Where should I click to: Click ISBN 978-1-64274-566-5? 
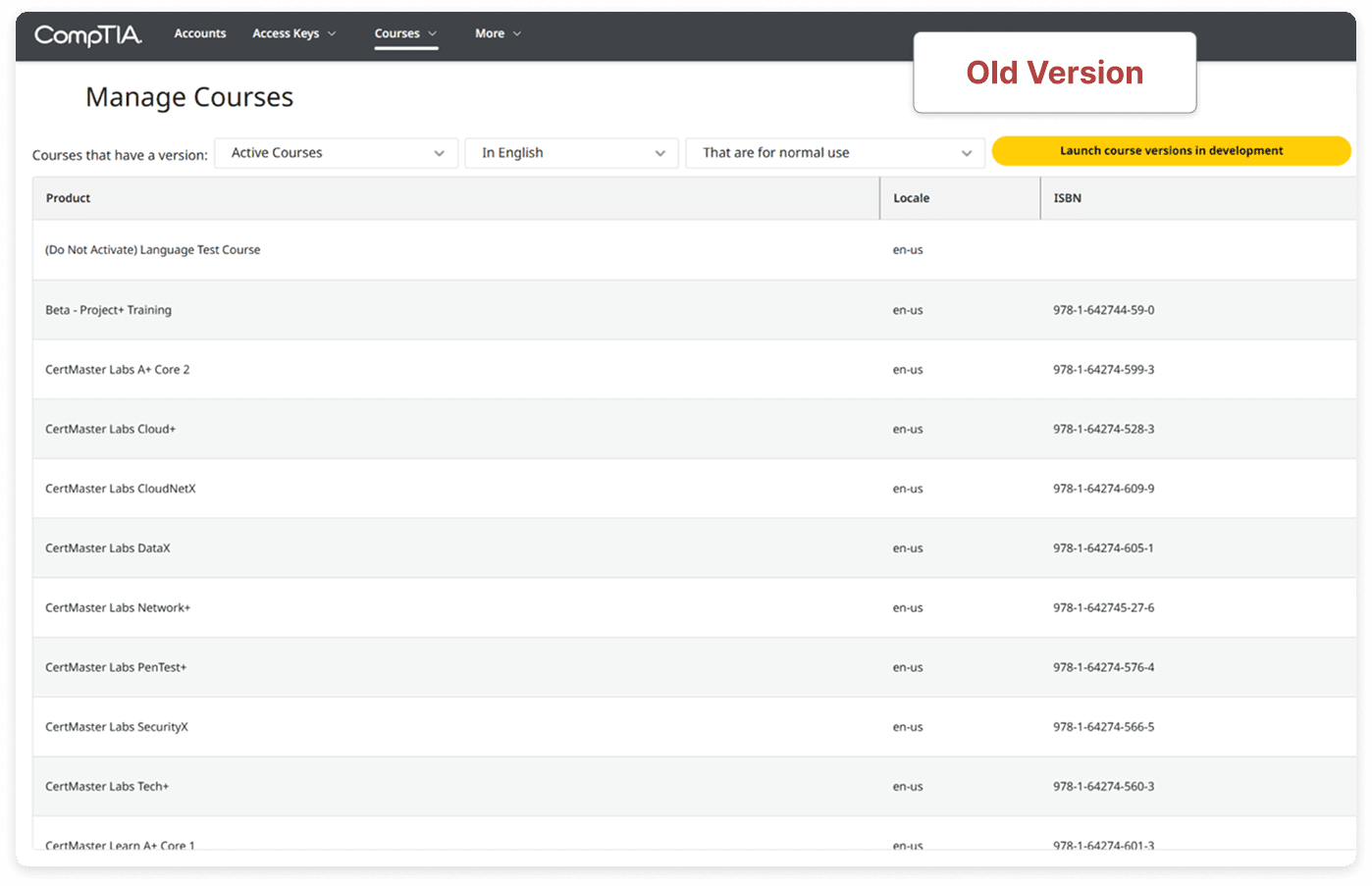pos(1103,727)
